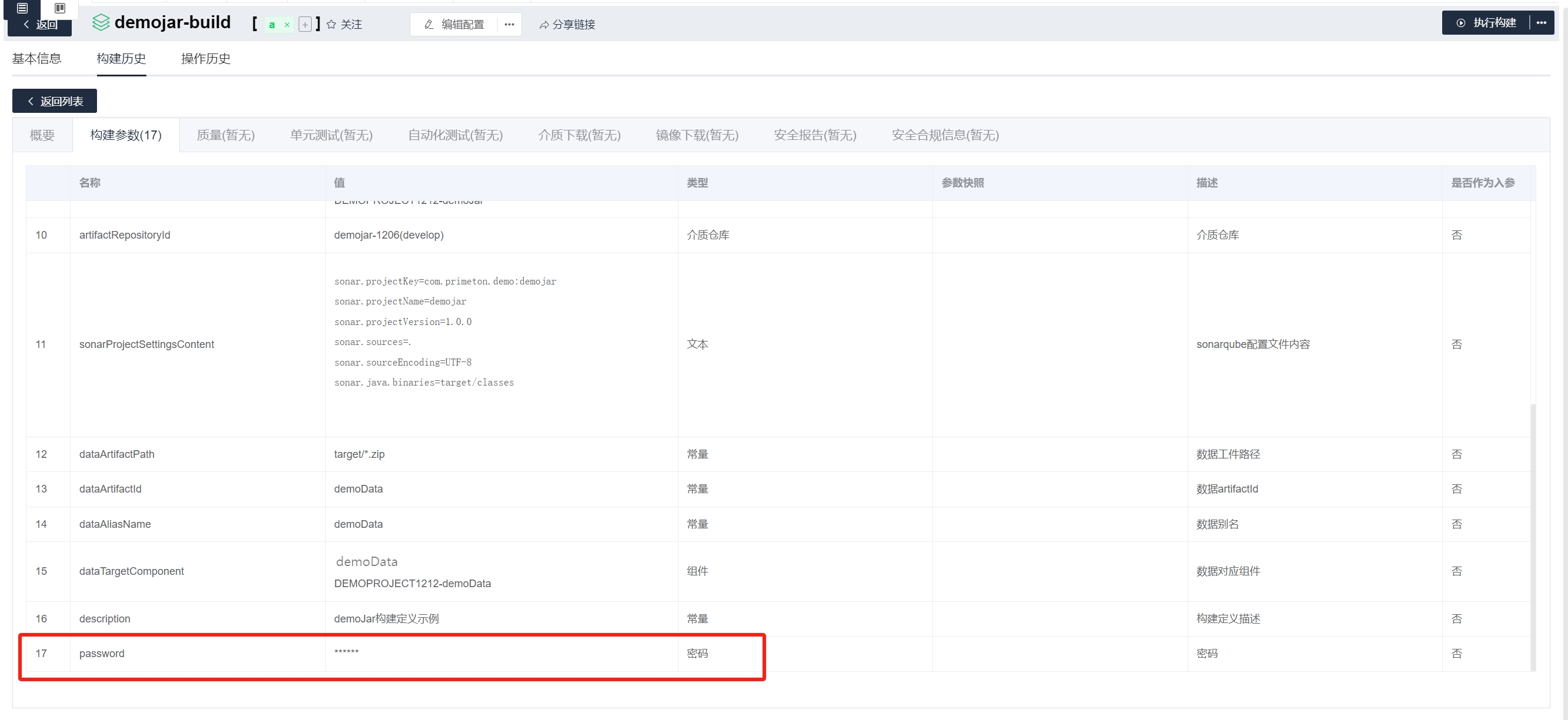Screen dimensions: 1568x720
Task: Remove the green 'a' tag
Action: [x=287, y=25]
